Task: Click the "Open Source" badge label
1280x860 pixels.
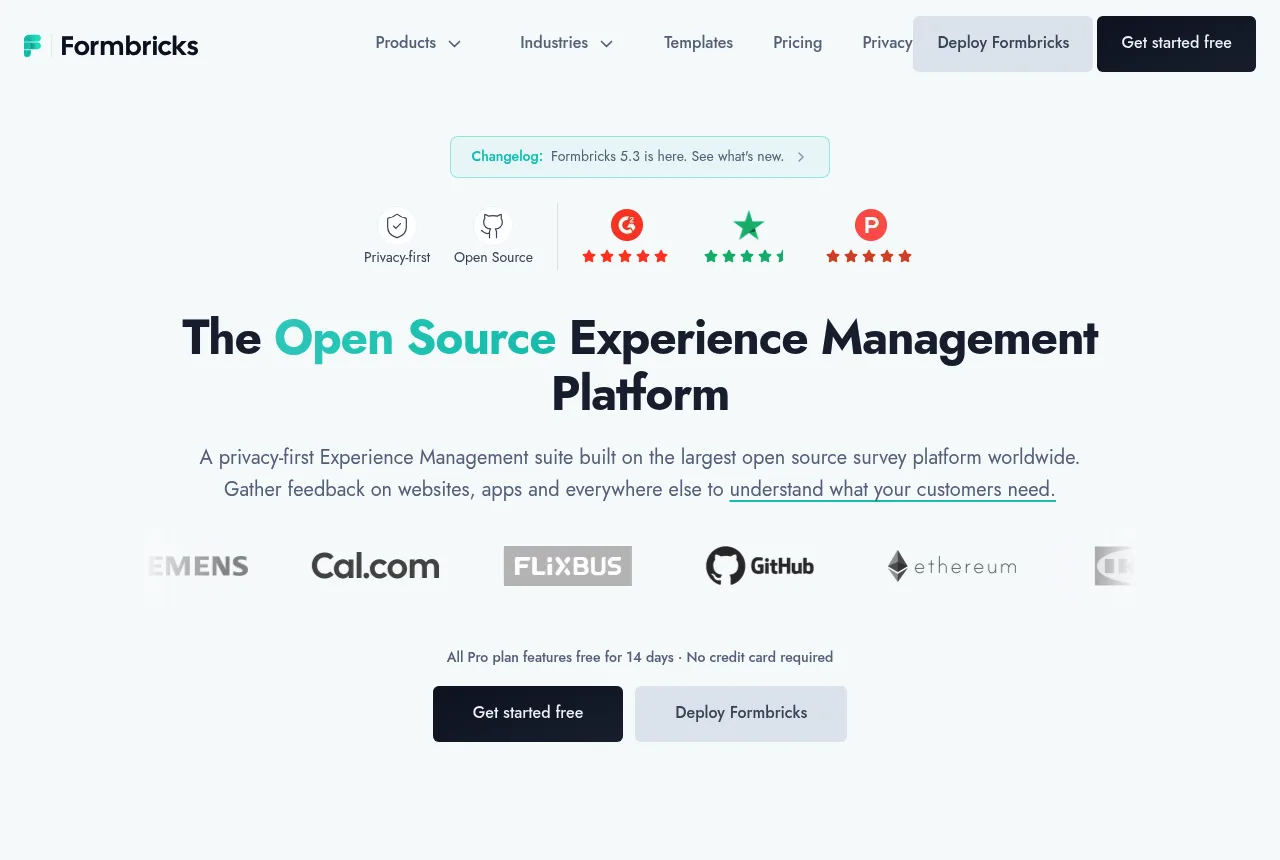Action: pos(493,257)
